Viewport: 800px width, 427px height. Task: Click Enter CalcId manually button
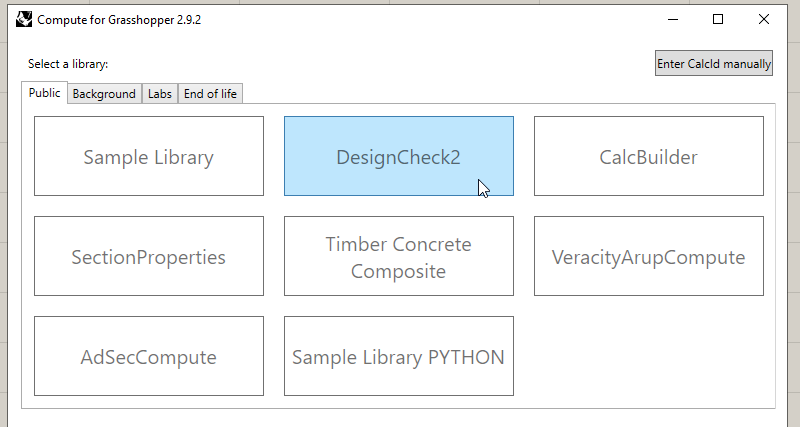[x=714, y=63]
